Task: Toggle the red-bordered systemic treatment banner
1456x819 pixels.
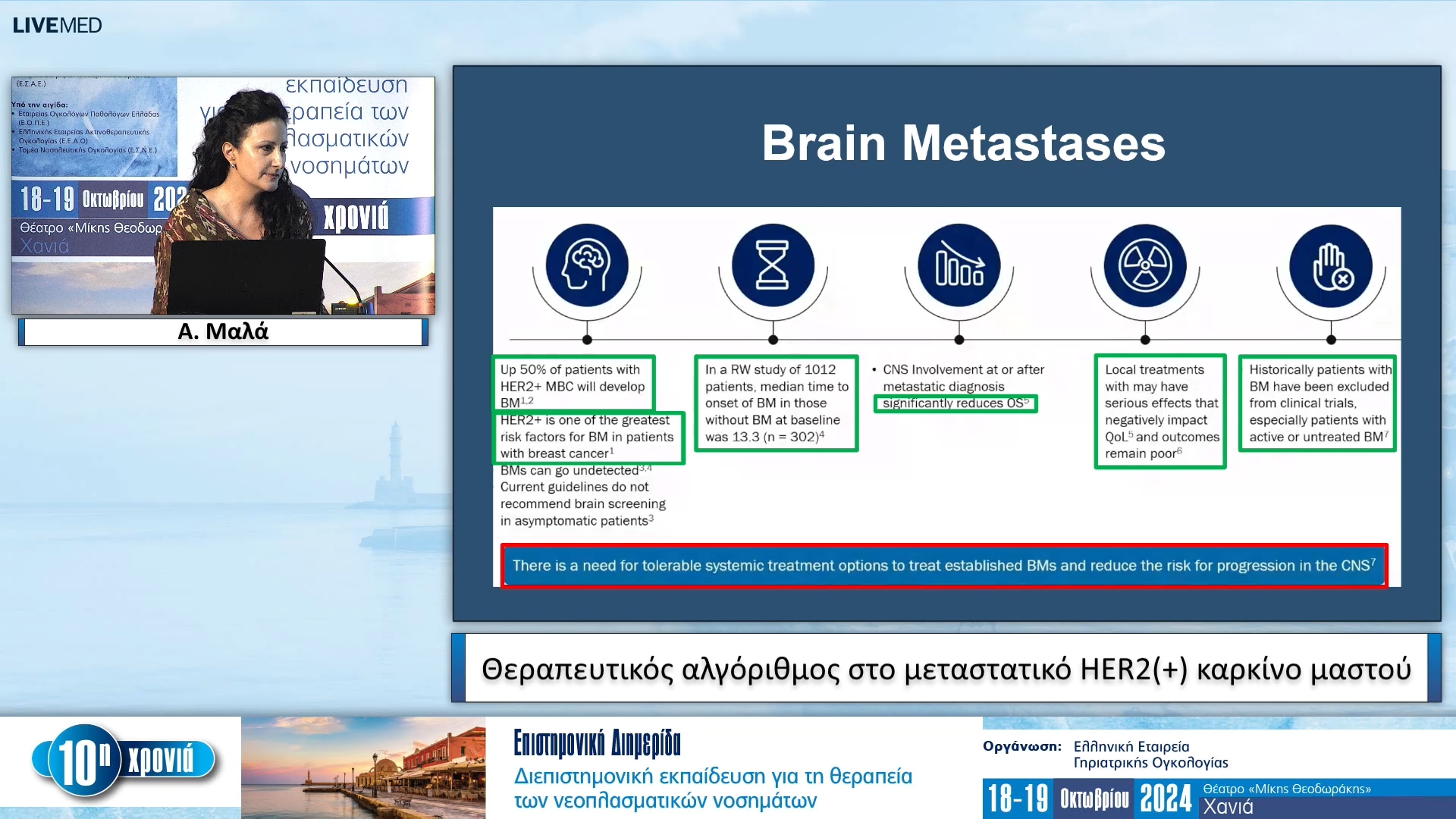Action: 943,566
